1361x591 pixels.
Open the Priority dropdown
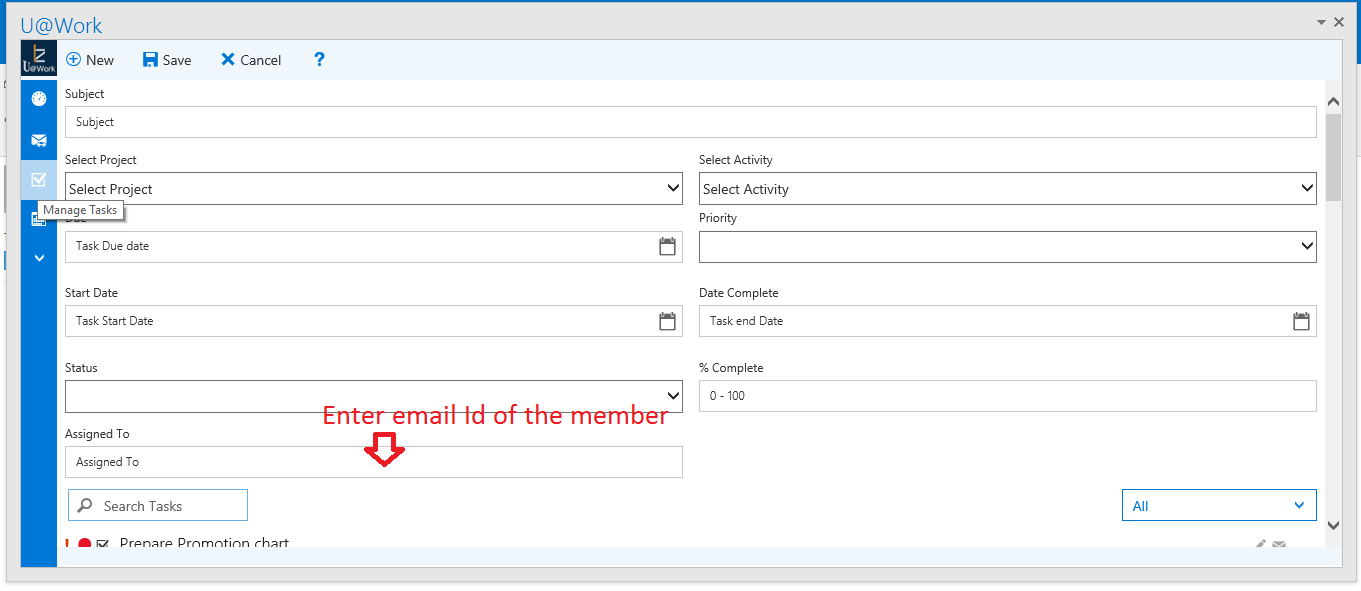[1007, 246]
